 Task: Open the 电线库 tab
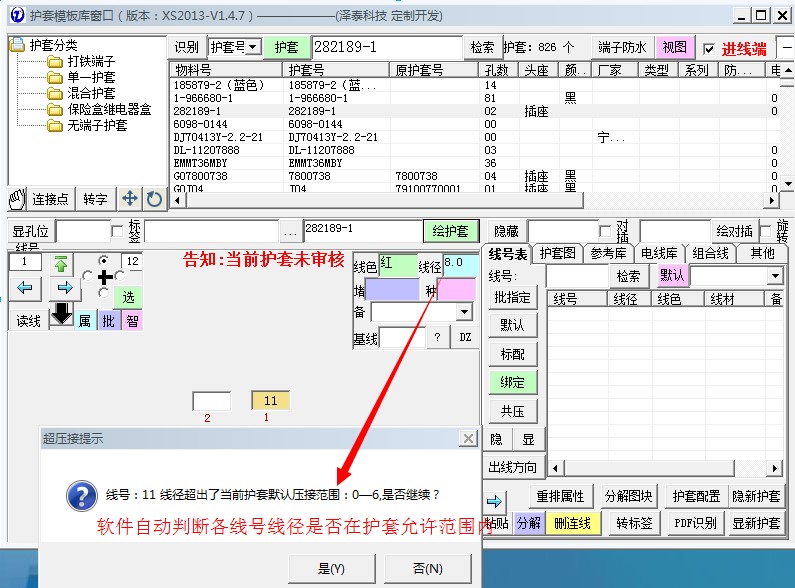point(659,253)
